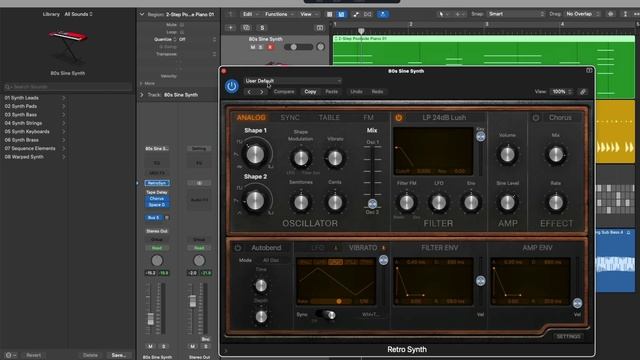Click the Shape Modulation knob
The height and width of the screenshot is (360, 640).
pyautogui.click(x=301, y=158)
